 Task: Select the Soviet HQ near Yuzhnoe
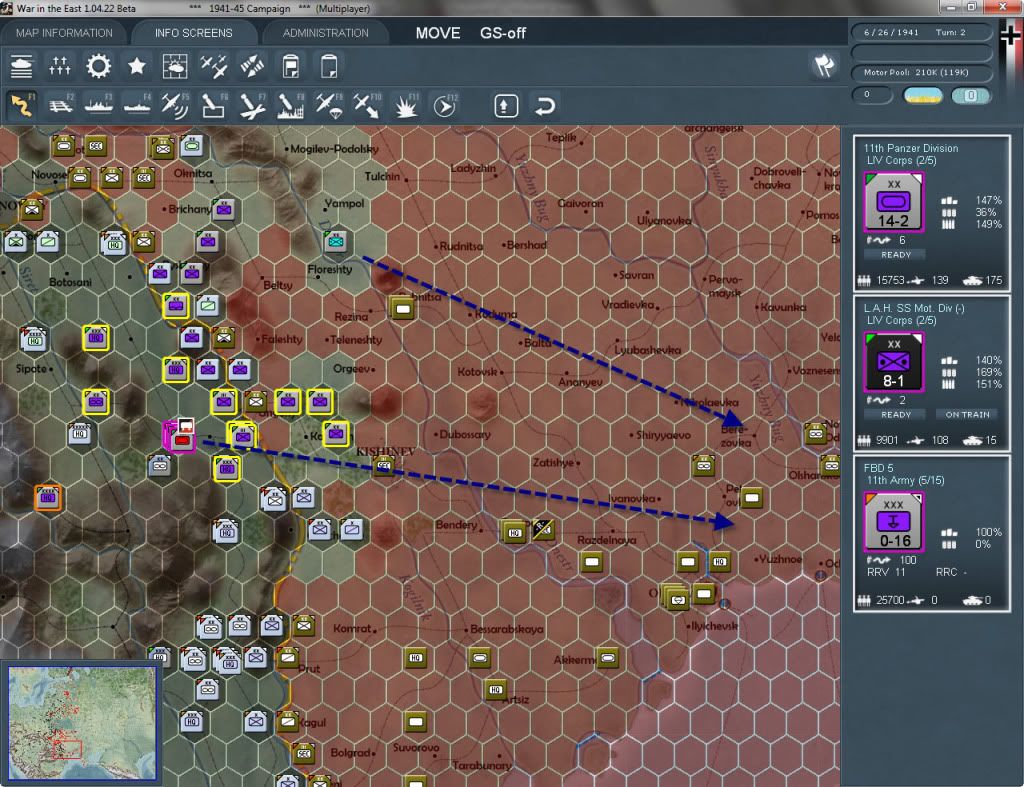tap(719, 562)
